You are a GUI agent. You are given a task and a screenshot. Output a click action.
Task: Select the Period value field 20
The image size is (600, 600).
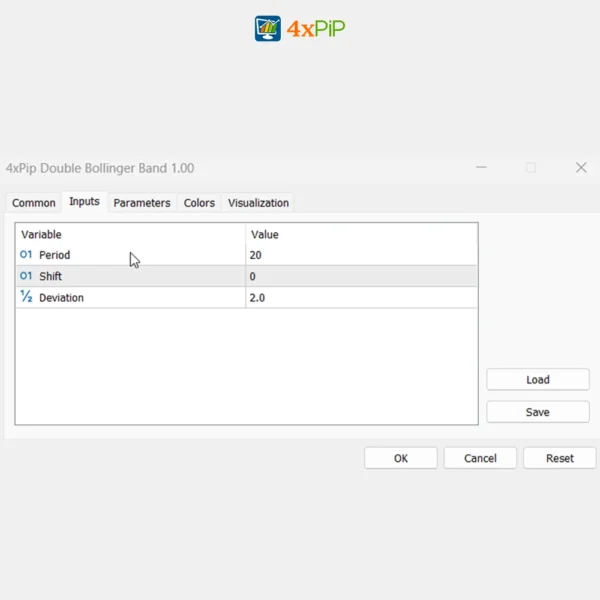pos(360,255)
